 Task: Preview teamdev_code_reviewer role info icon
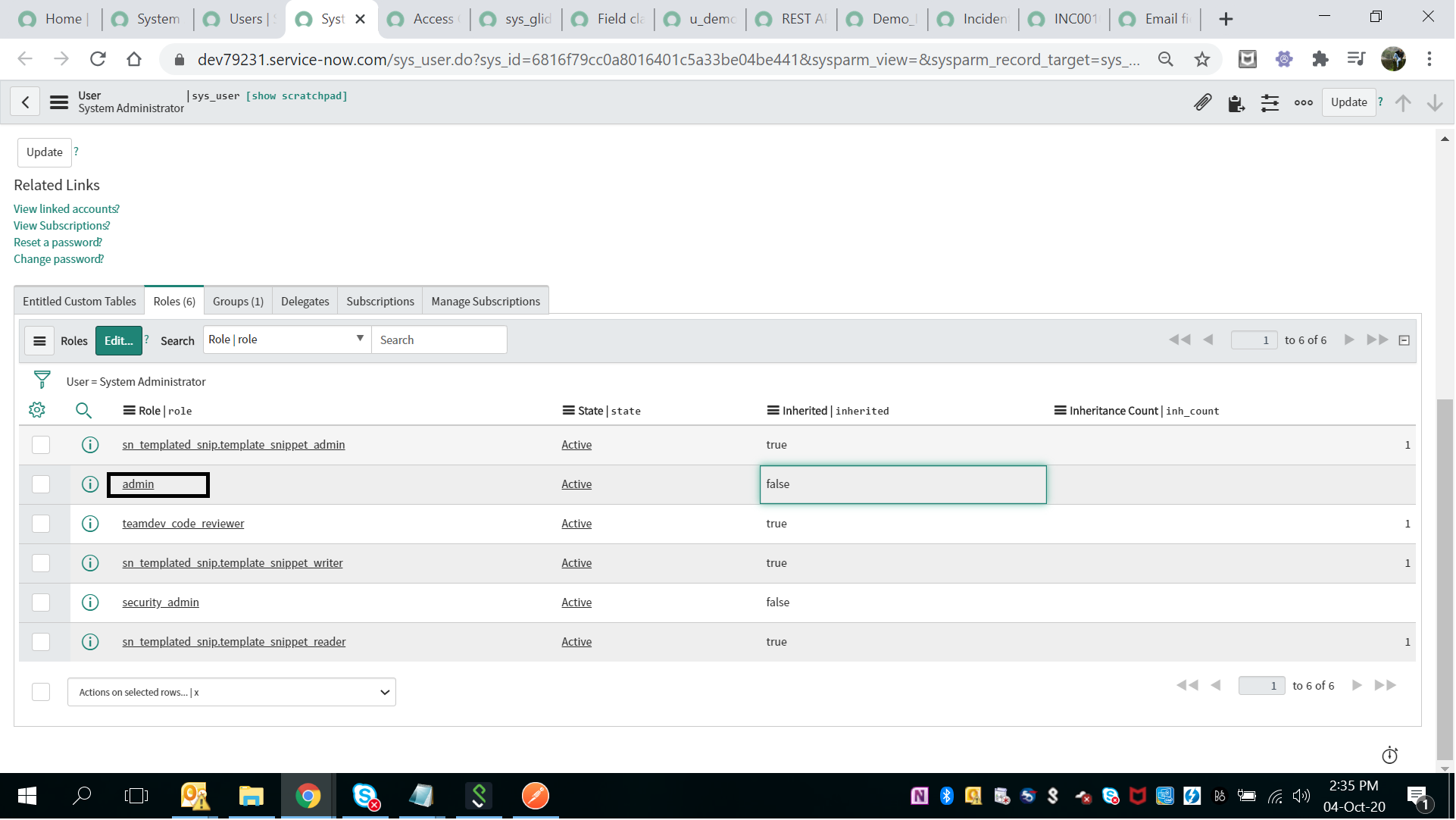[90, 524]
